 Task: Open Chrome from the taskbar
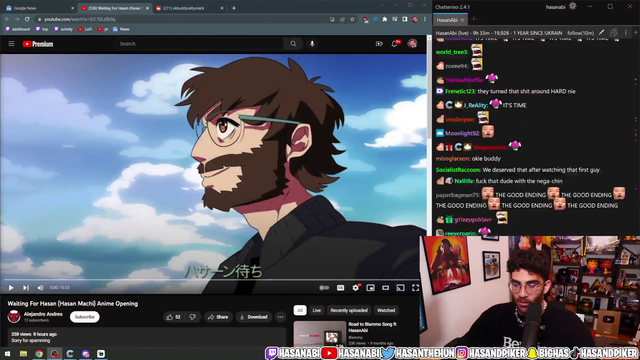tap(39, 353)
